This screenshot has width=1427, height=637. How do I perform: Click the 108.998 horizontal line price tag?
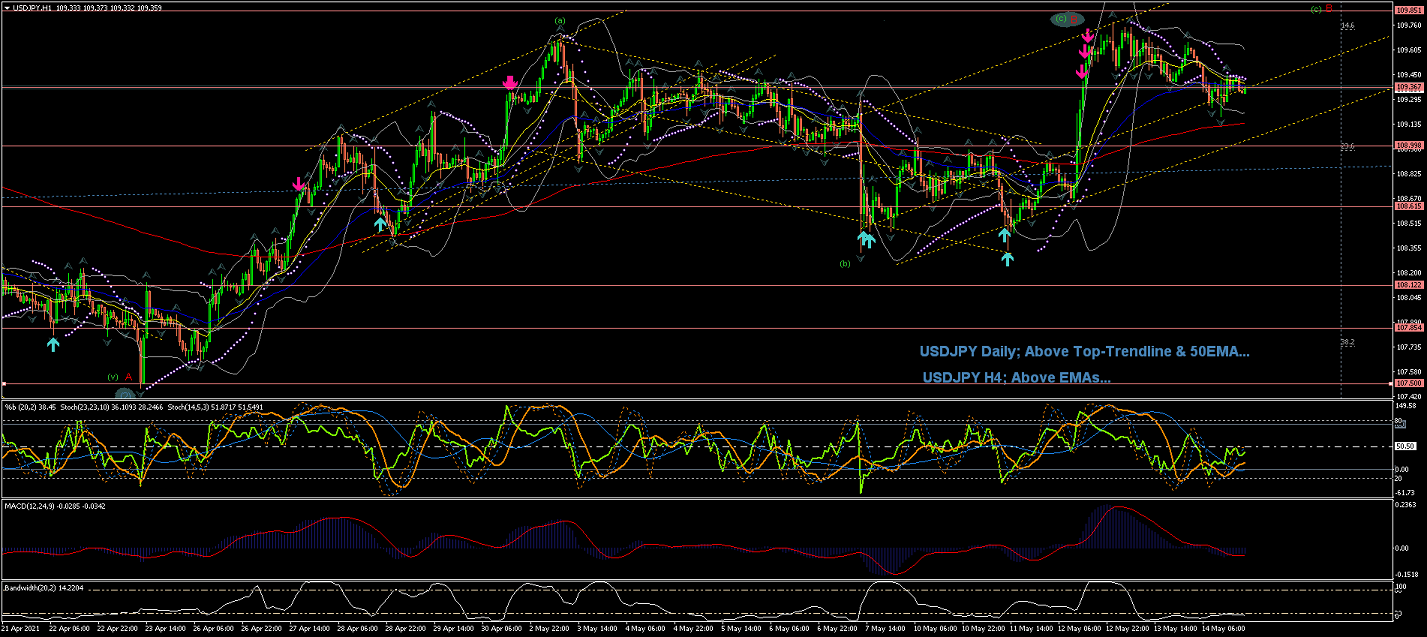[1410, 146]
